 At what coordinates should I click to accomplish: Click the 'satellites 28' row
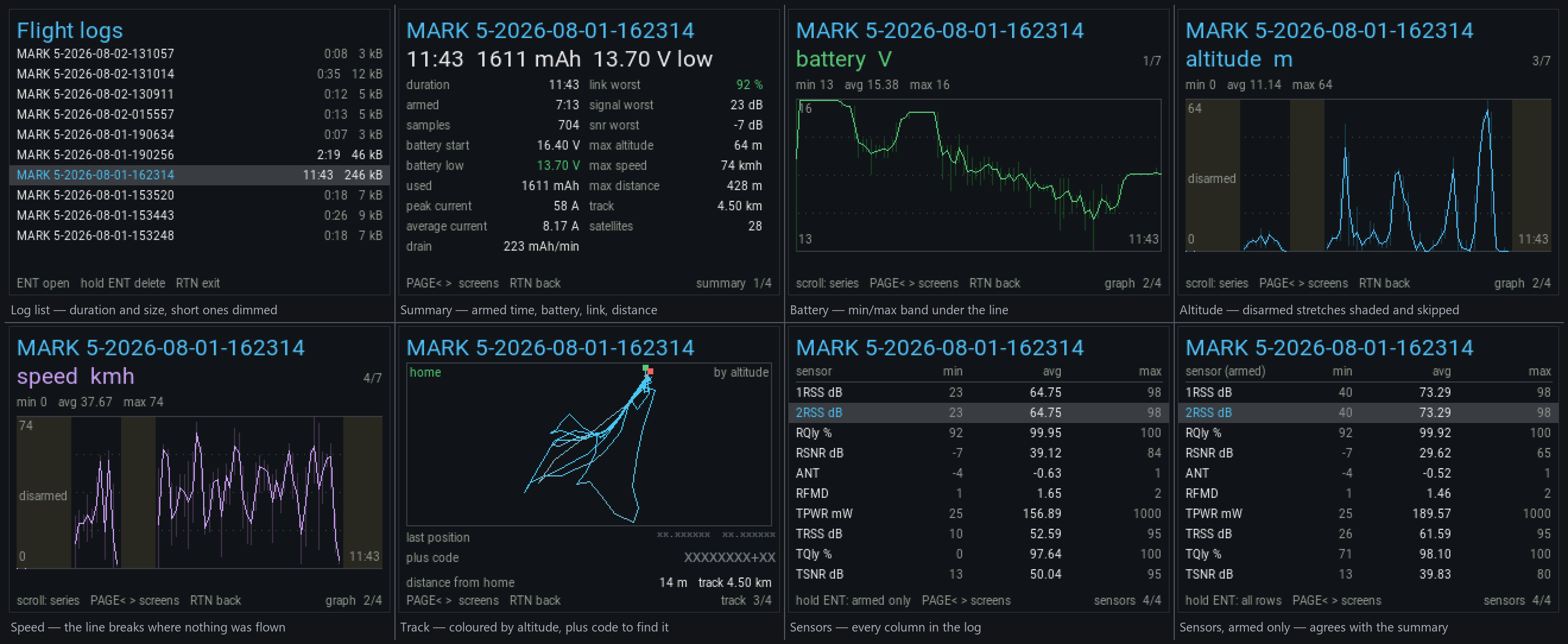pyautogui.click(x=676, y=226)
